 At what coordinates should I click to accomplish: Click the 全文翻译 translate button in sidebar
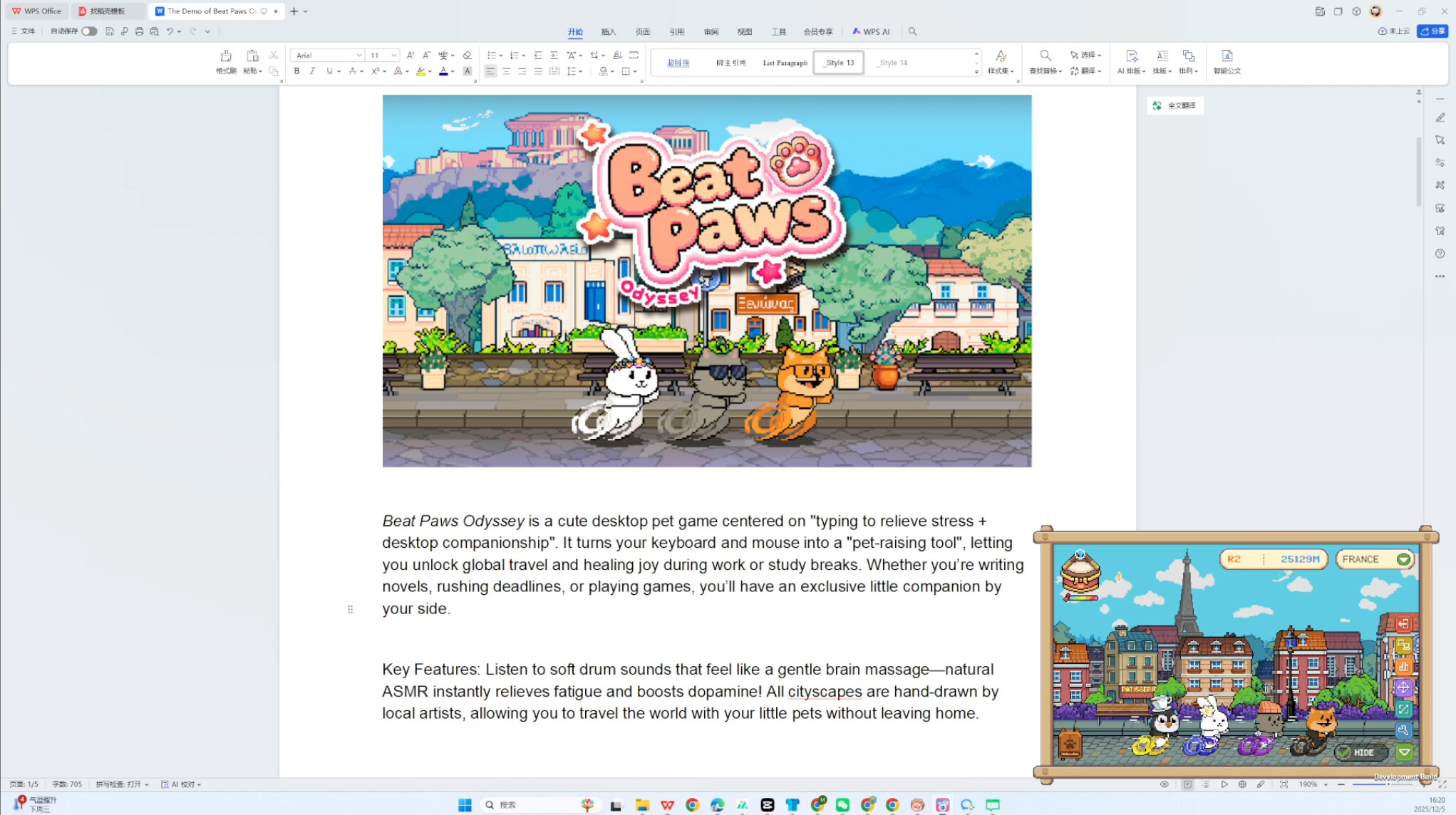click(1175, 105)
